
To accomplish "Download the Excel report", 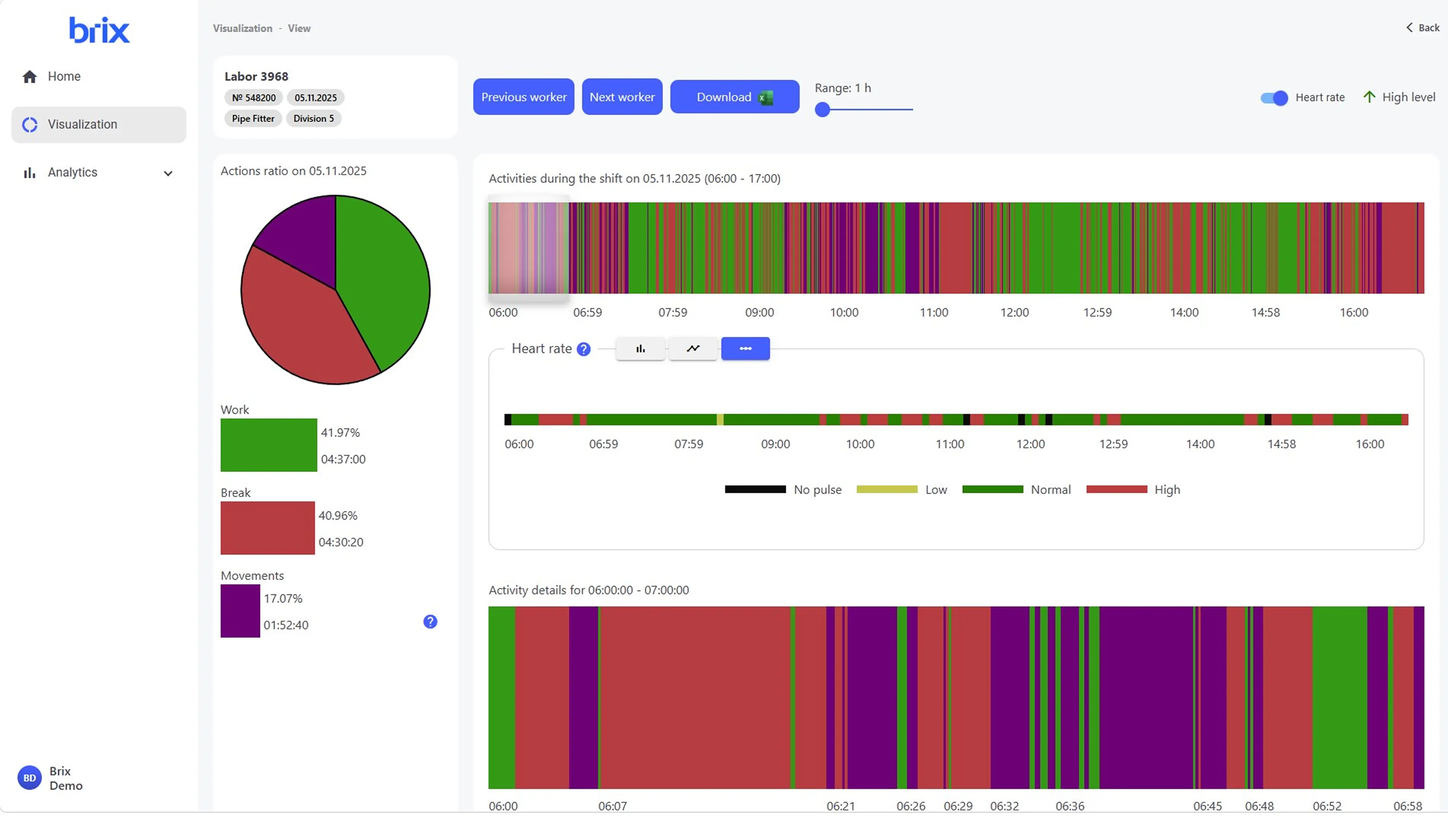I will pos(734,97).
